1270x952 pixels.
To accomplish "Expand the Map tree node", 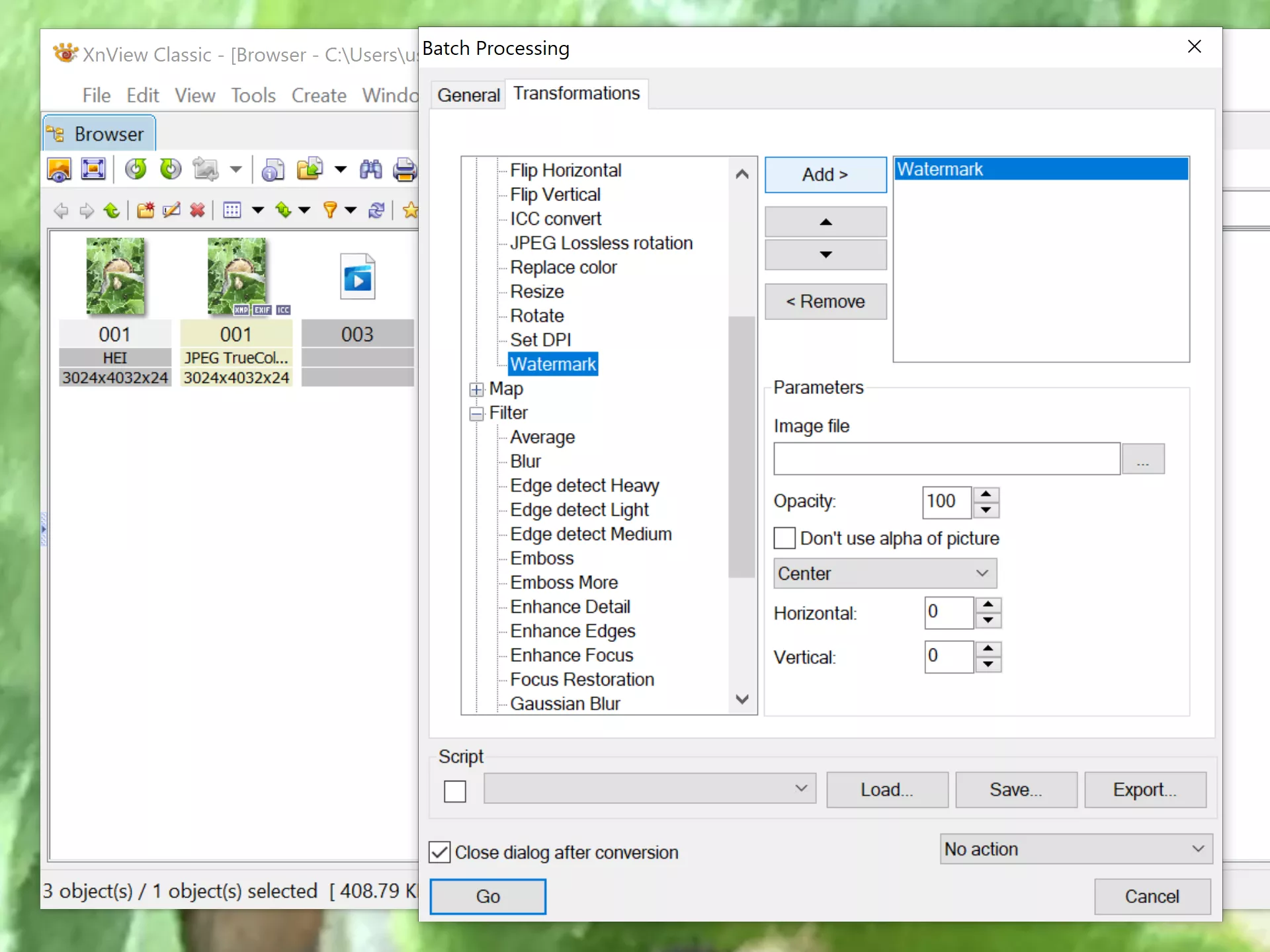I will pyautogui.click(x=476, y=389).
